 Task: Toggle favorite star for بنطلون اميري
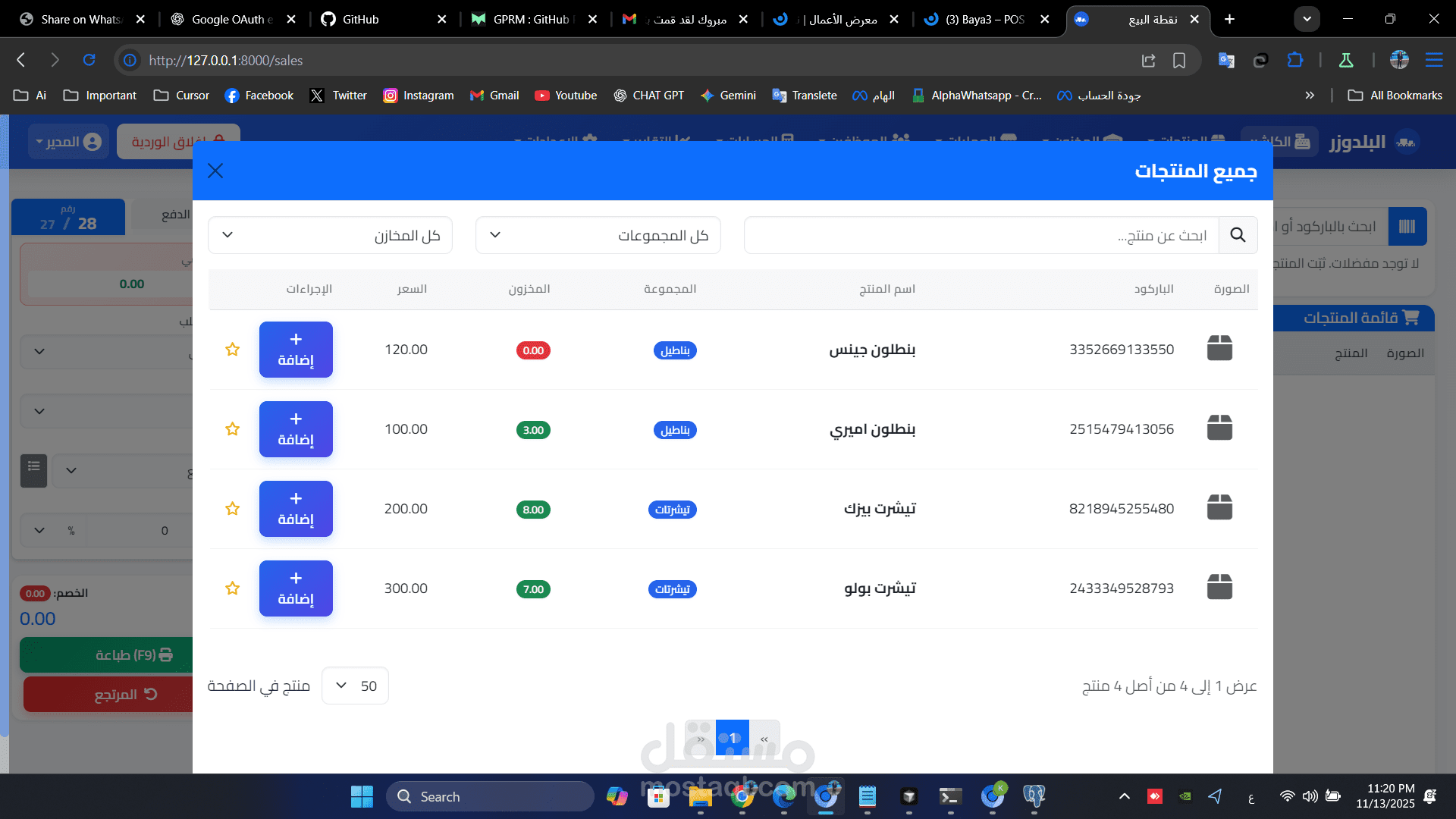pos(233,429)
